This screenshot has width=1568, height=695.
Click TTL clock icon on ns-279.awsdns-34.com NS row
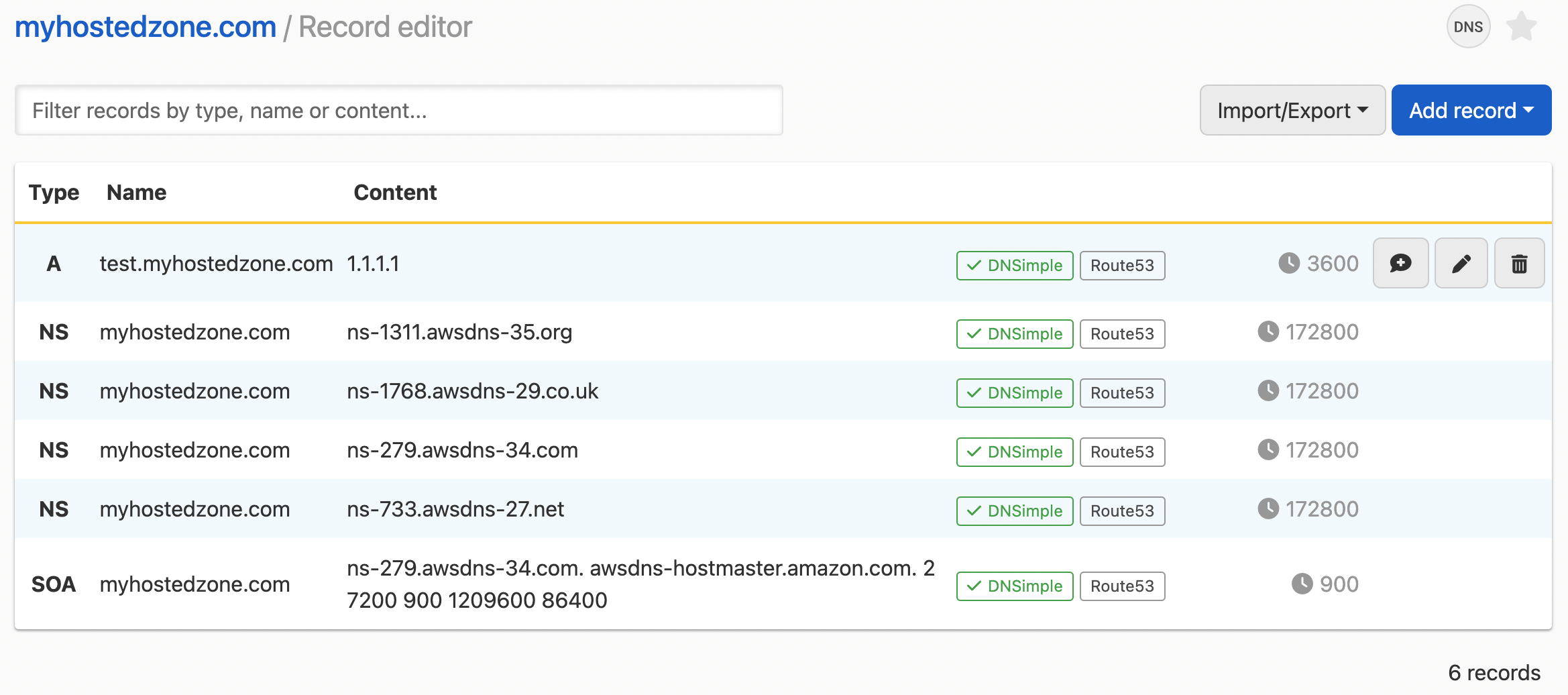pyautogui.click(x=1268, y=449)
